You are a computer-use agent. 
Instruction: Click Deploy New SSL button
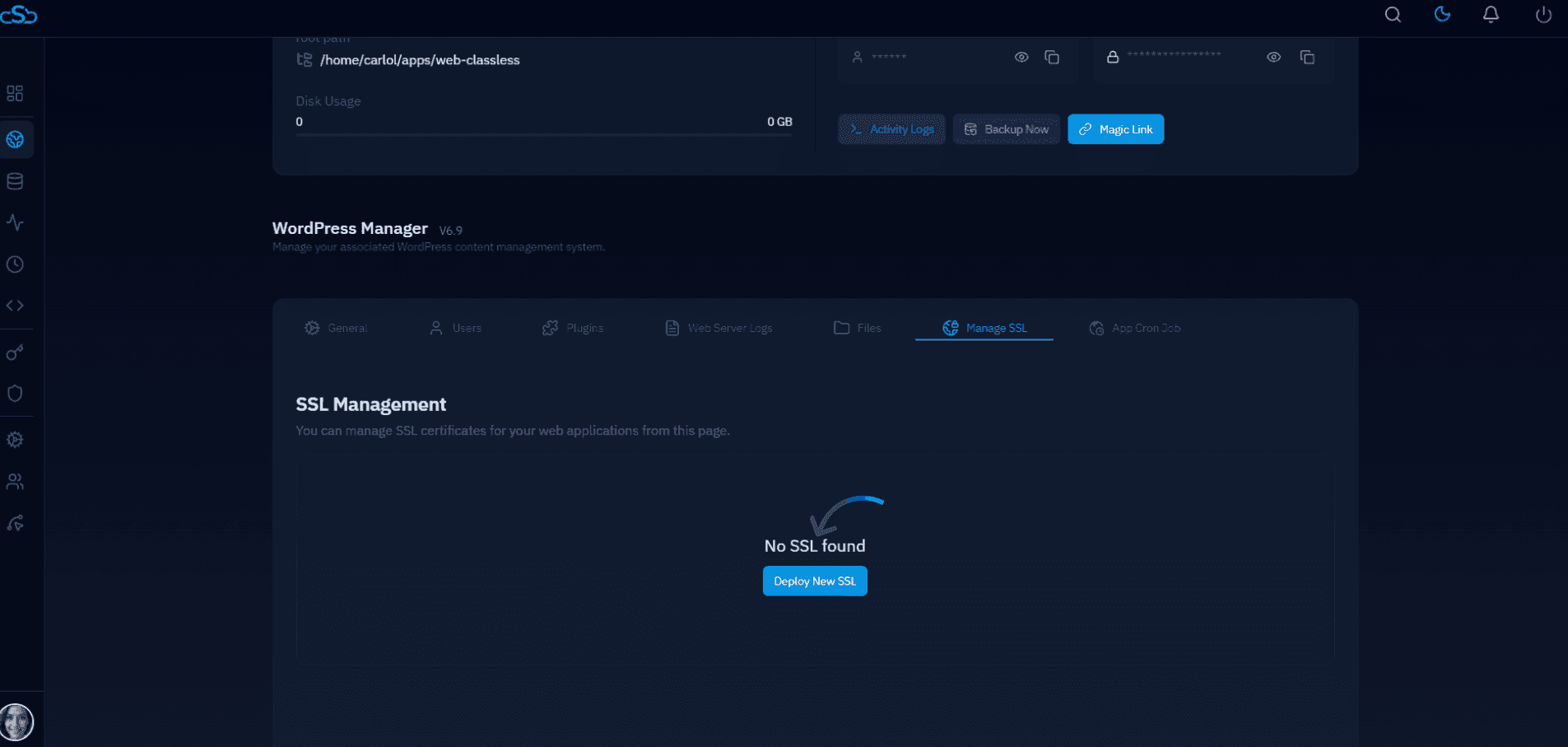tap(815, 581)
